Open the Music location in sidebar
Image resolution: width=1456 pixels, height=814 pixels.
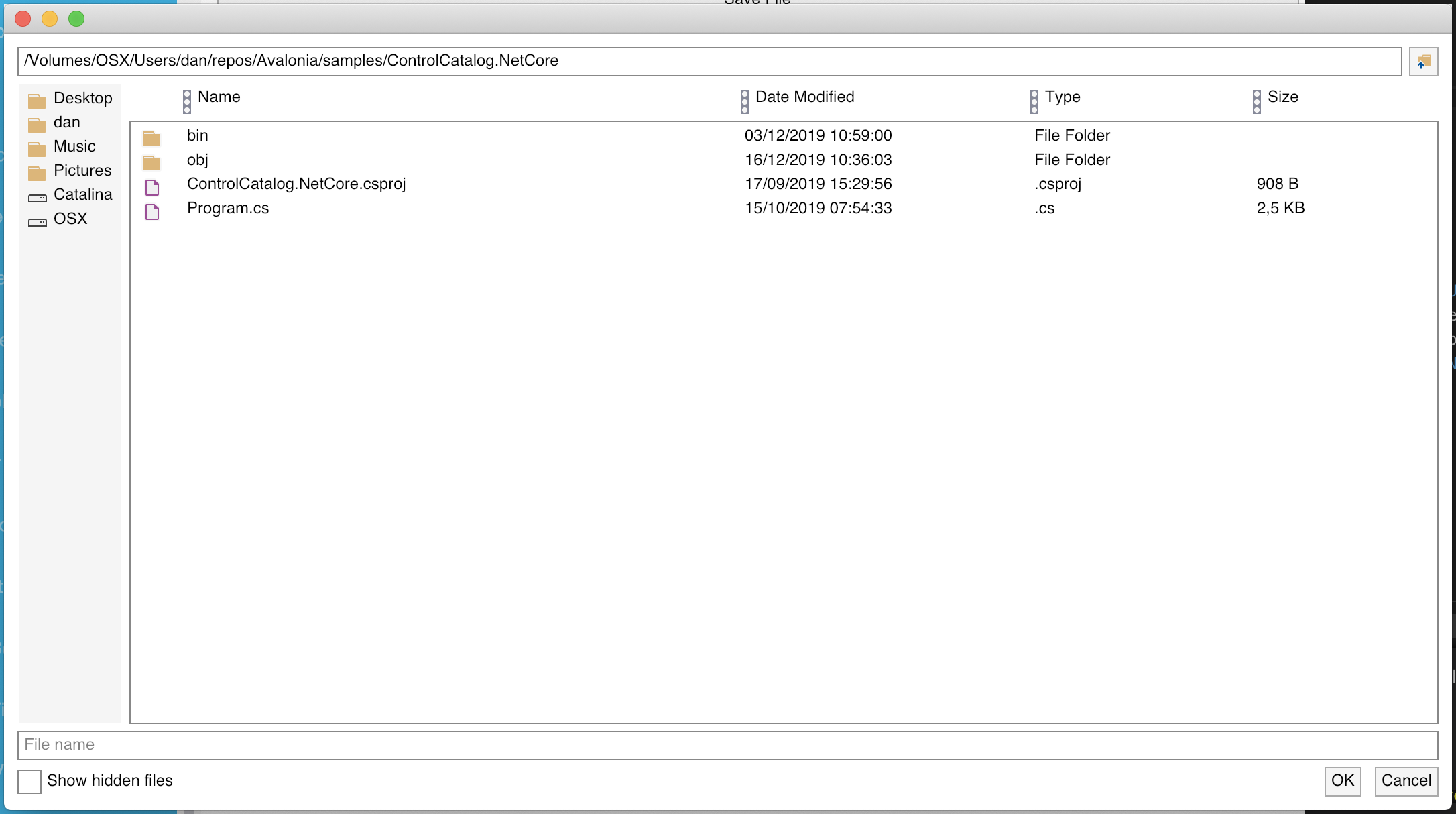74,146
